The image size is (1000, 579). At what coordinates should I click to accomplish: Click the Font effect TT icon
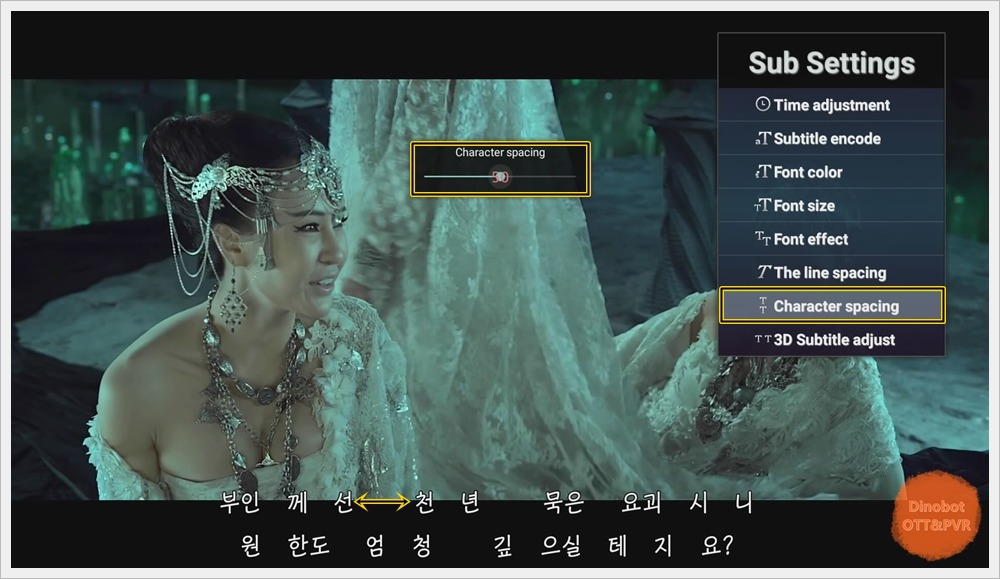click(x=763, y=238)
